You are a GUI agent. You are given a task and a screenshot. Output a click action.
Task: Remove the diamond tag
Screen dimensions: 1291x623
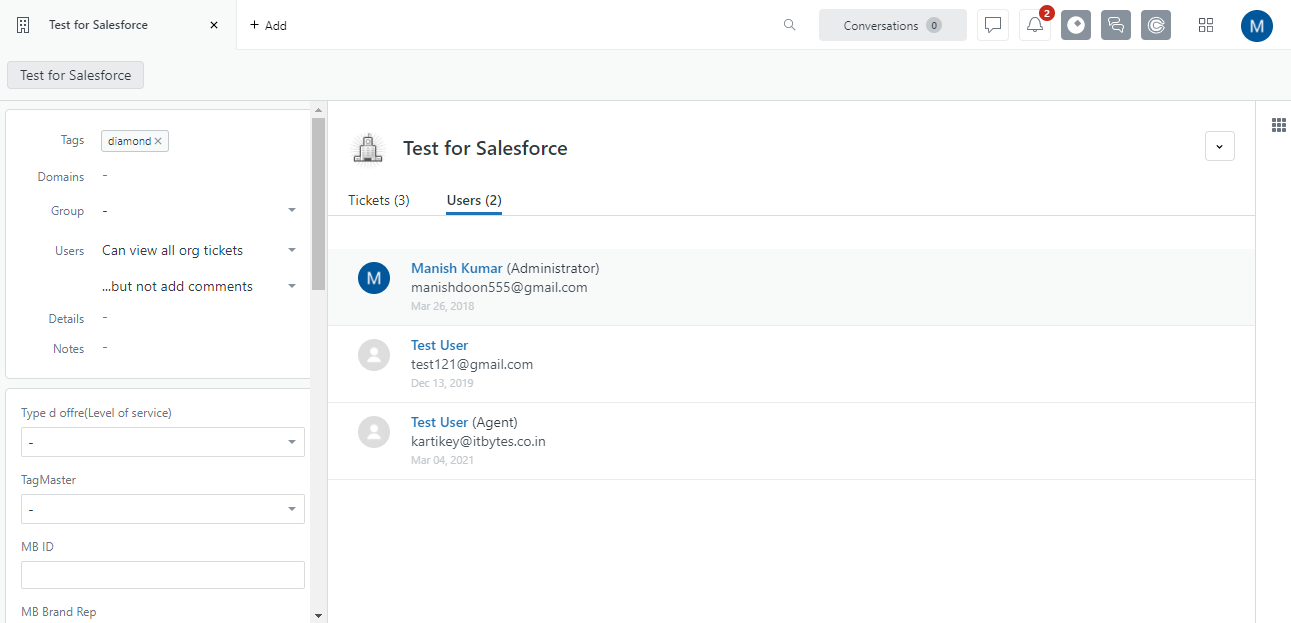click(158, 142)
